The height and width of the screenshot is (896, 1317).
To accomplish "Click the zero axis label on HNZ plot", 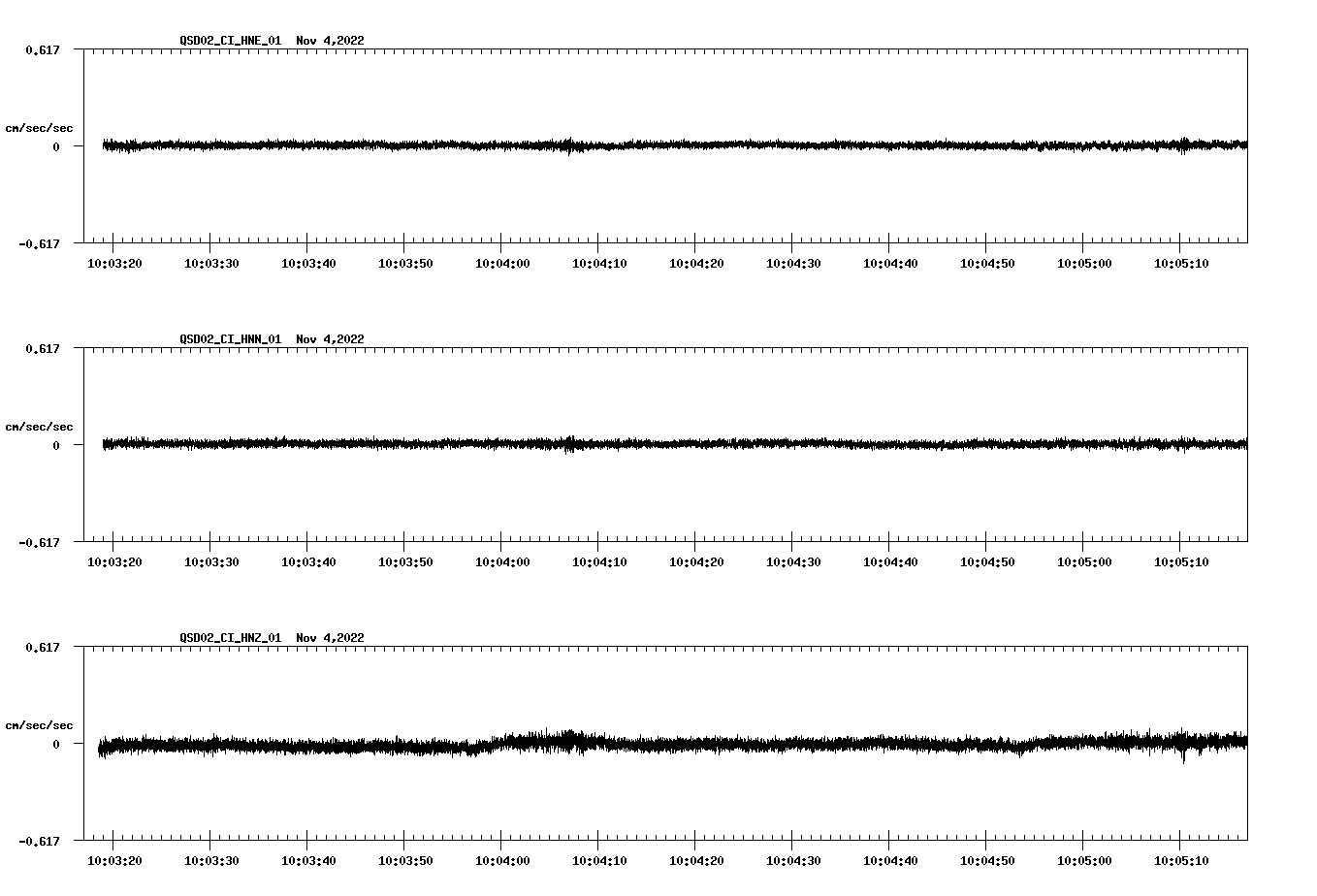I will pyautogui.click(x=56, y=744).
